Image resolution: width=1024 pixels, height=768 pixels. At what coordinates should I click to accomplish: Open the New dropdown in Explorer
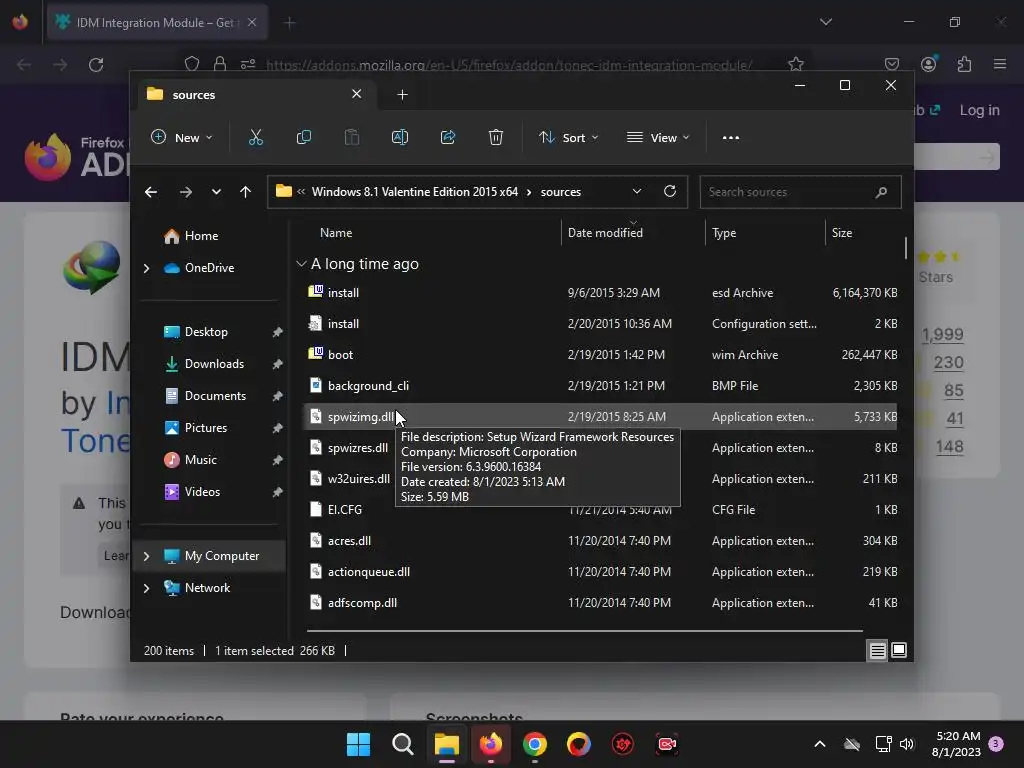pos(181,138)
